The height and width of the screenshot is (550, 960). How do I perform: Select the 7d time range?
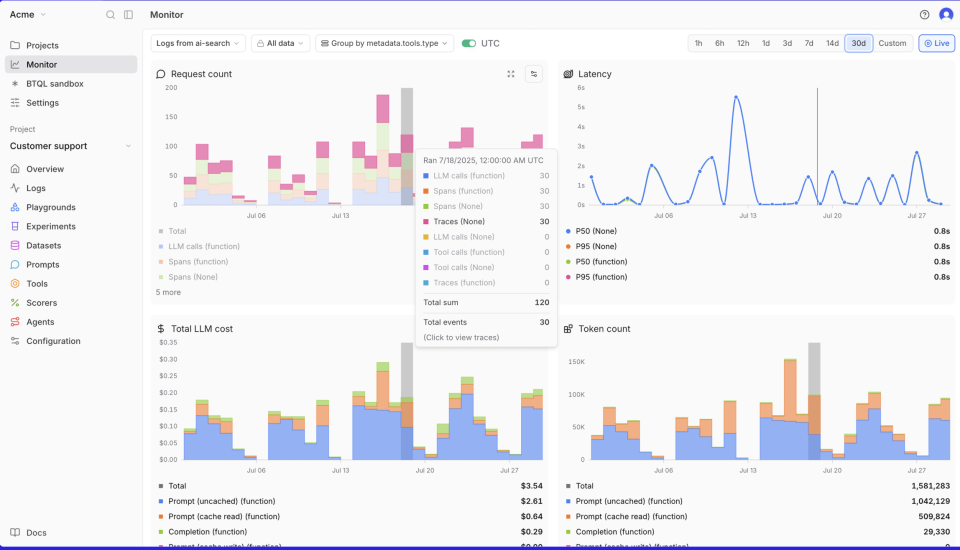(x=809, y=44)
